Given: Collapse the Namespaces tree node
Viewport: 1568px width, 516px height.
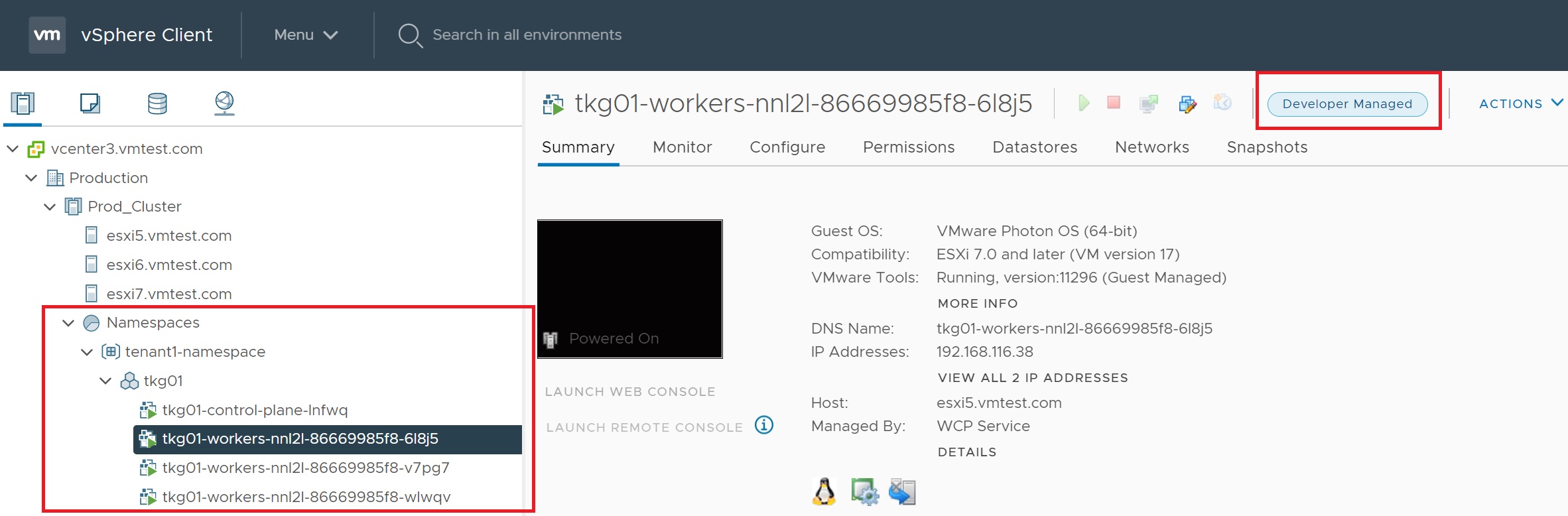Looking at the screenshot, I should [68, 323].
